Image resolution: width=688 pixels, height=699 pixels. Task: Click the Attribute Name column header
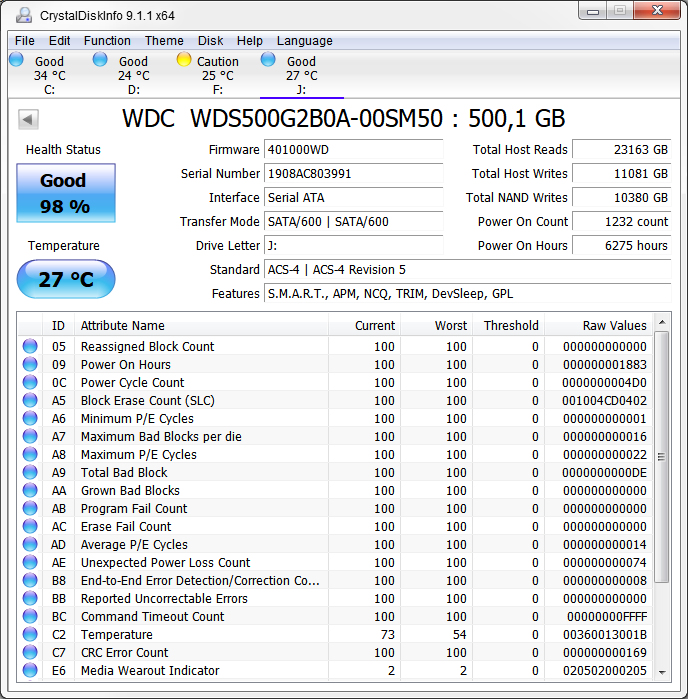point(201,325)
